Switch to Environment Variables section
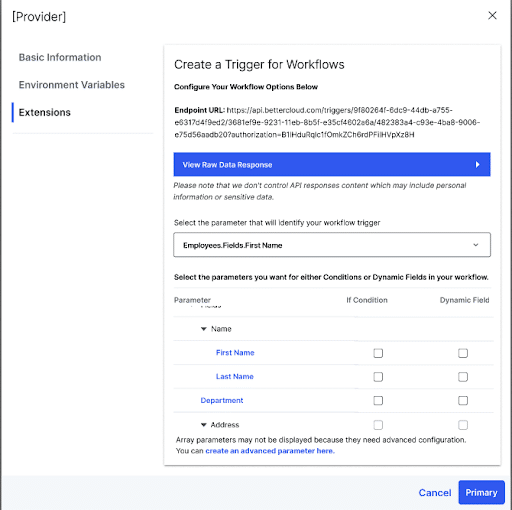 point(72,85)
